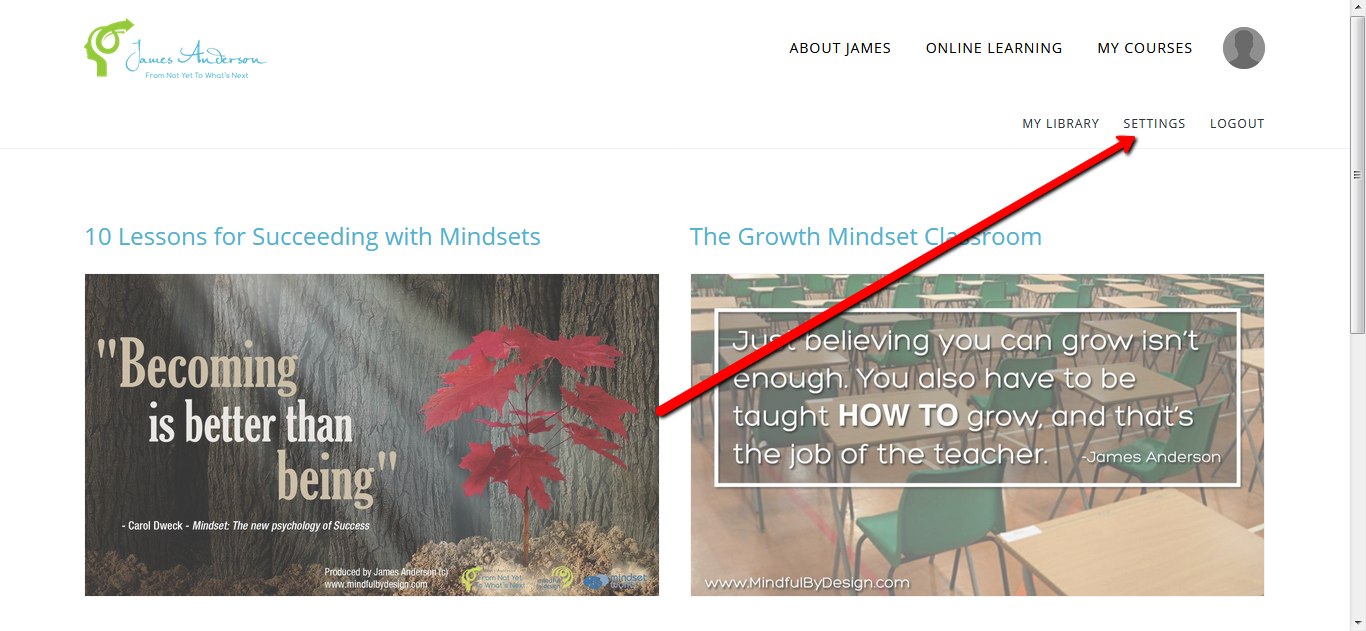Open the About James menu

coord(840,48)
